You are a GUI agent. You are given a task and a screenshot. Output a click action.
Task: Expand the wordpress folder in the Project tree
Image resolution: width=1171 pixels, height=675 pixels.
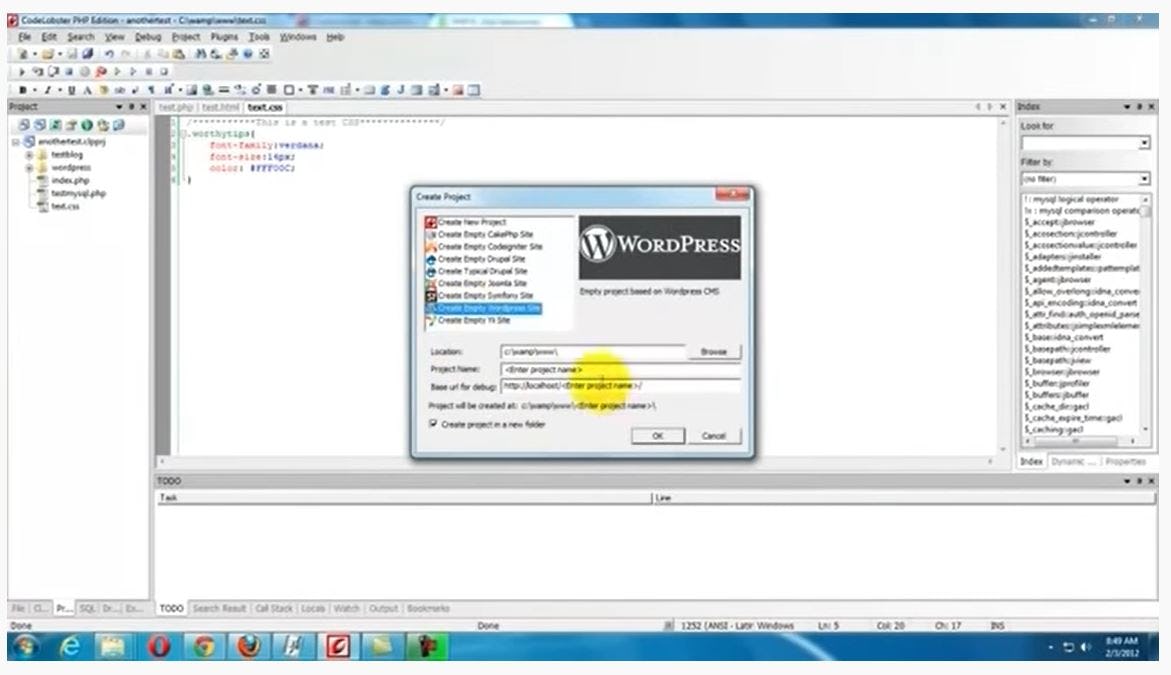[29, 167]
